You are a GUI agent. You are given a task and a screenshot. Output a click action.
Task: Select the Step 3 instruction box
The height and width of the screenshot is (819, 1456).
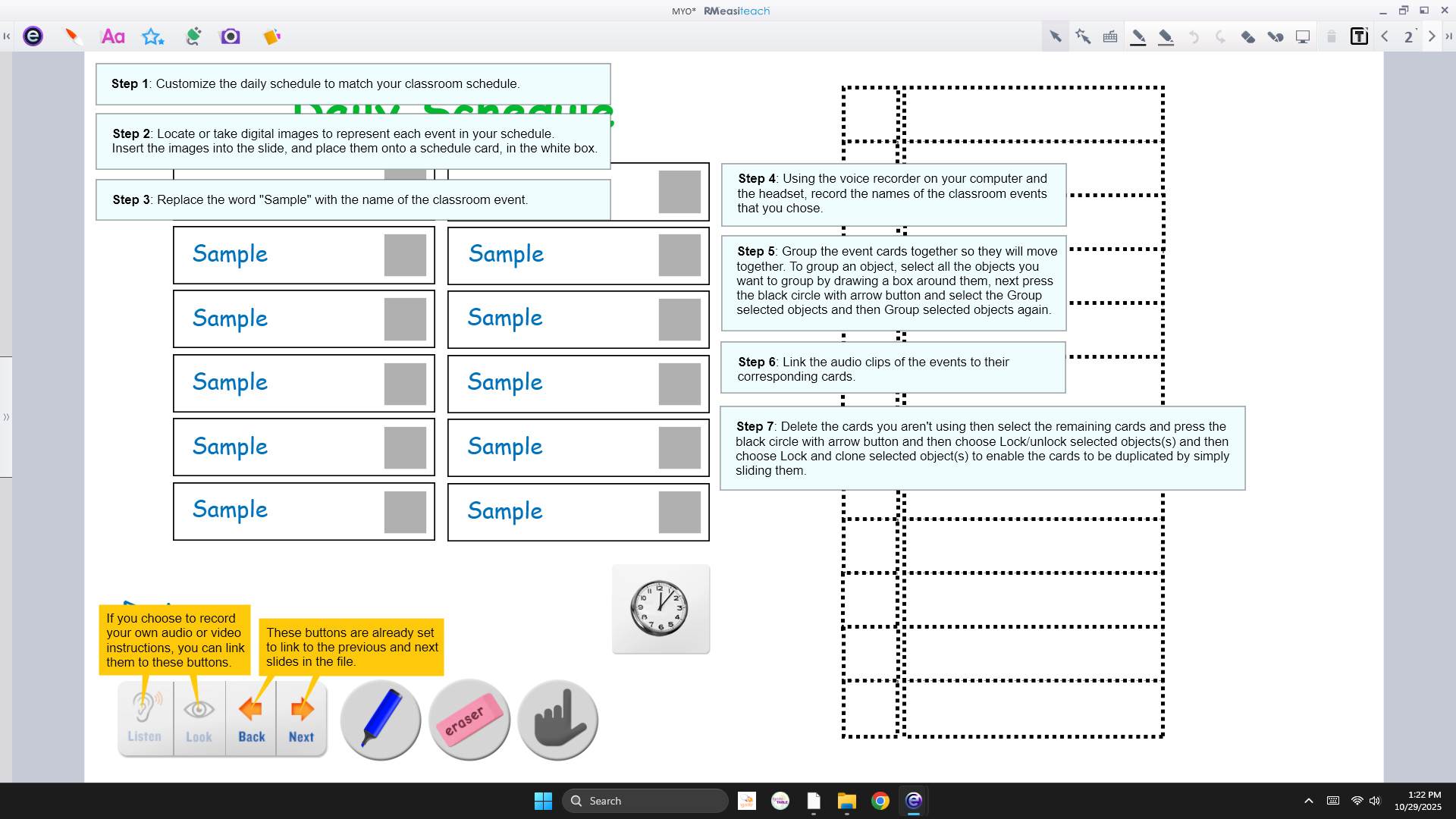(353, 199)
